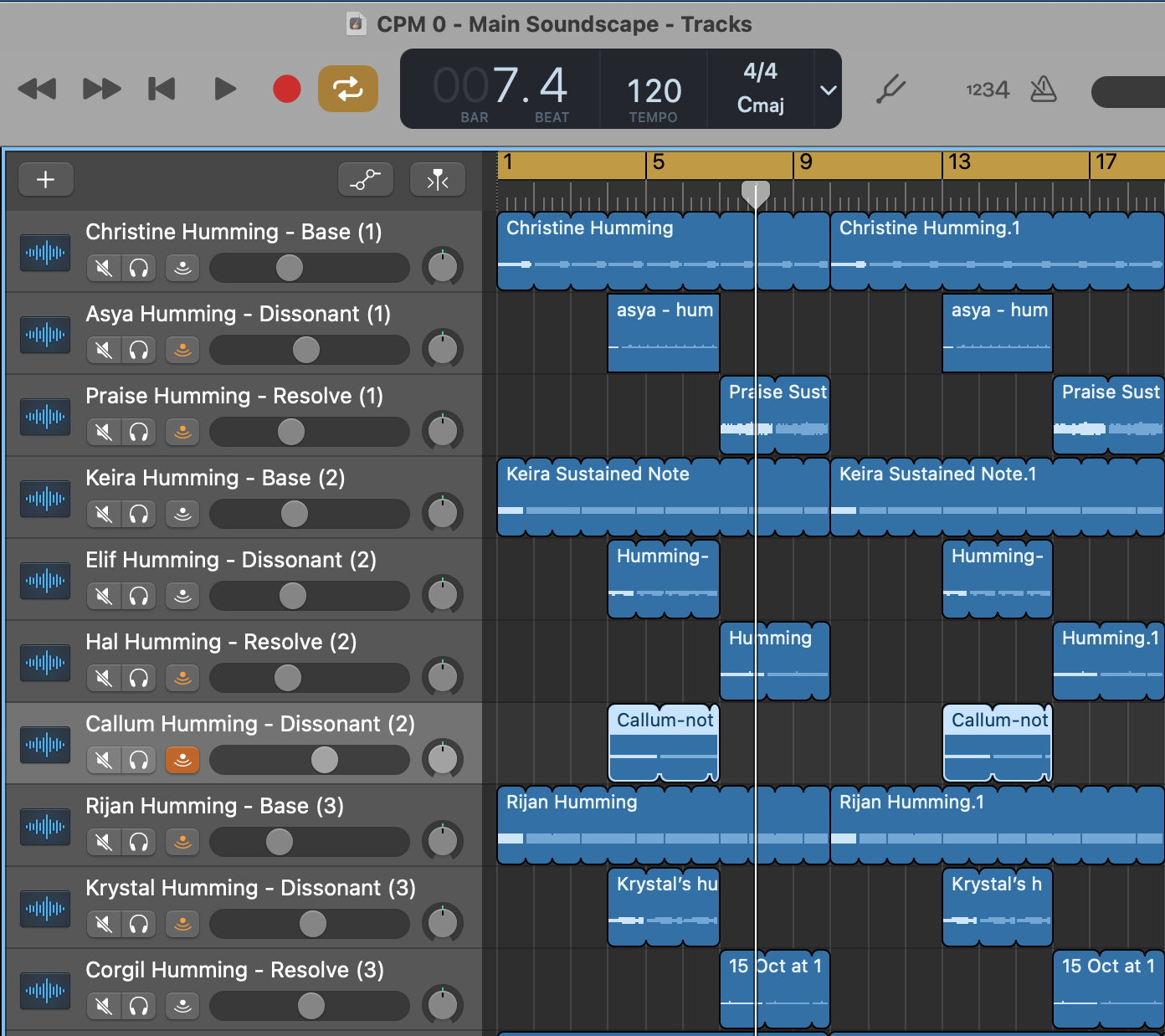Click the Praise Humming track volume slider
The image size is (1165, 1036).
click(x=310, y=432)
